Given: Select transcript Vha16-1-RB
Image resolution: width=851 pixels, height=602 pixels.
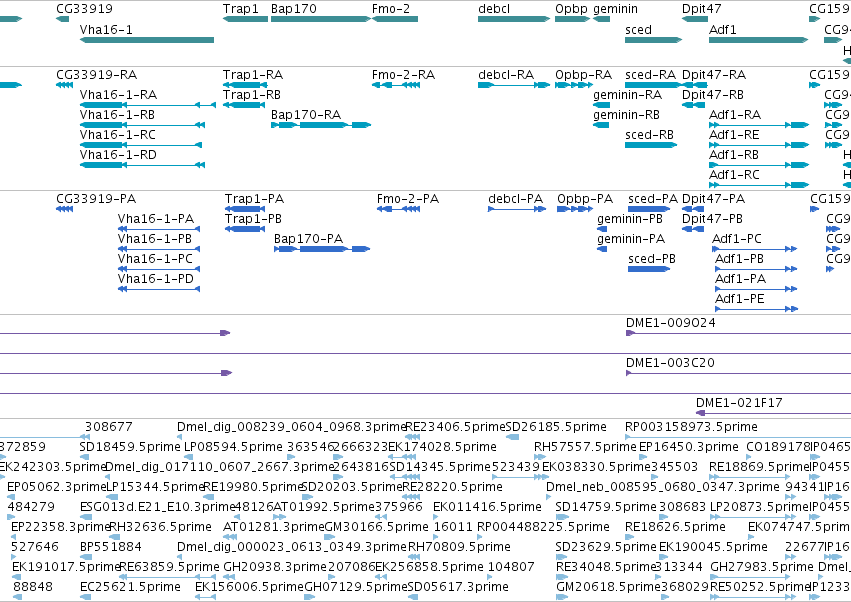Looking at the screenshot, I should 117,115.
